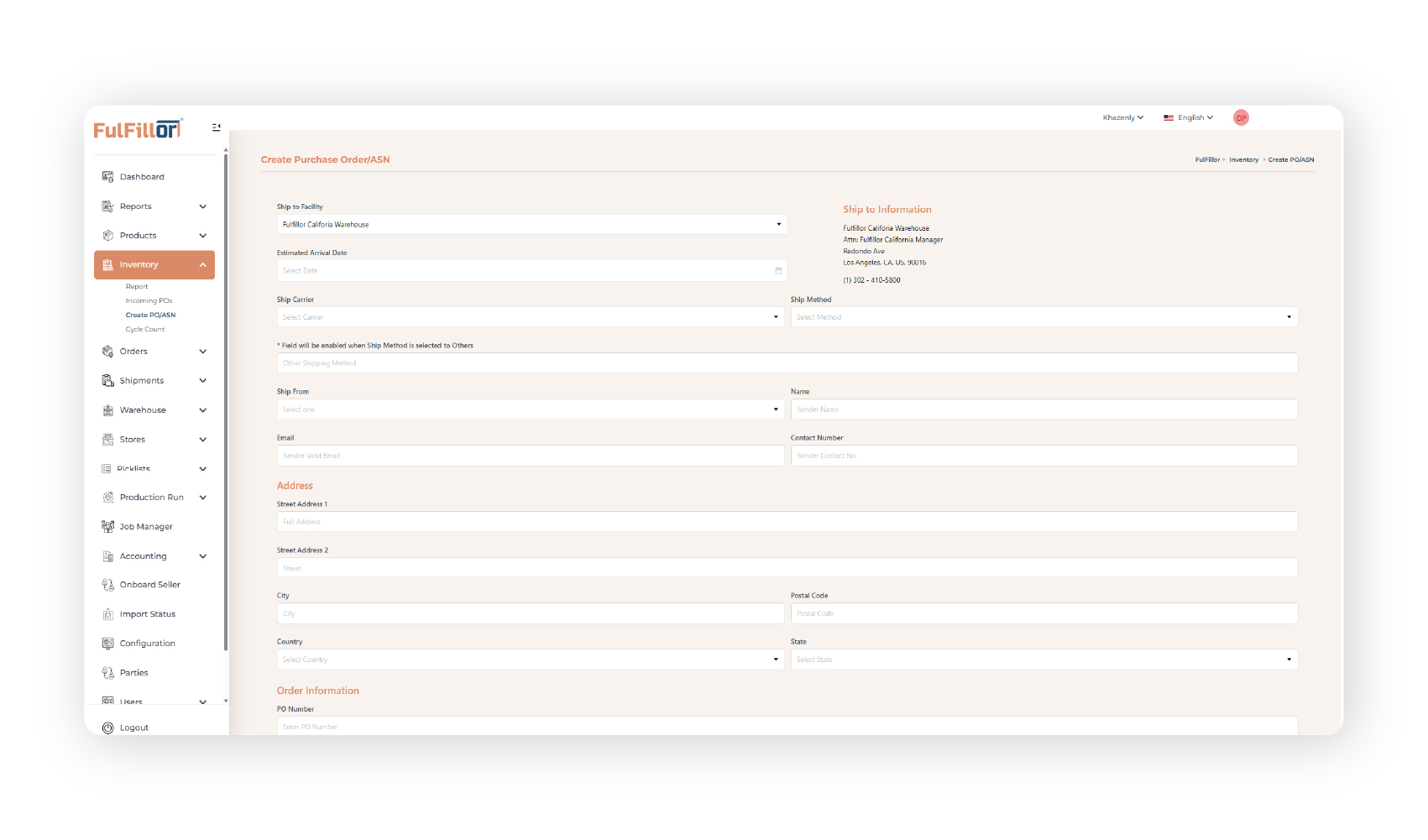
Task: Open the Parties menu item
Action: (133, 673)
